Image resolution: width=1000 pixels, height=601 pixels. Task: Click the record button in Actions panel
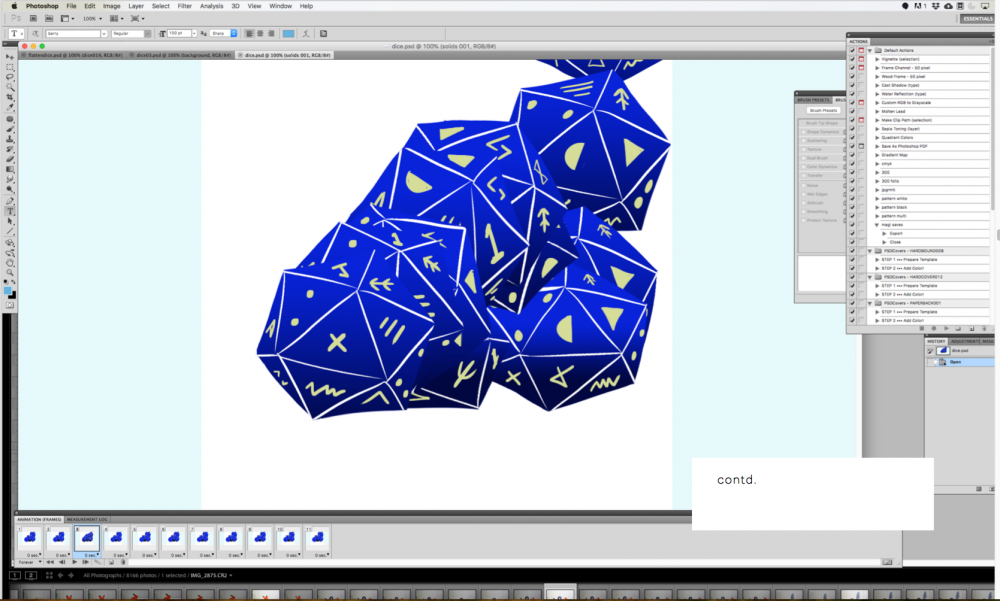click(x=934, y=329)
